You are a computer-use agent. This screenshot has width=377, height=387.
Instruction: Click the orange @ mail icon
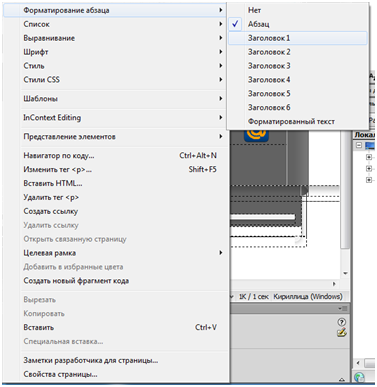(256, 135)
